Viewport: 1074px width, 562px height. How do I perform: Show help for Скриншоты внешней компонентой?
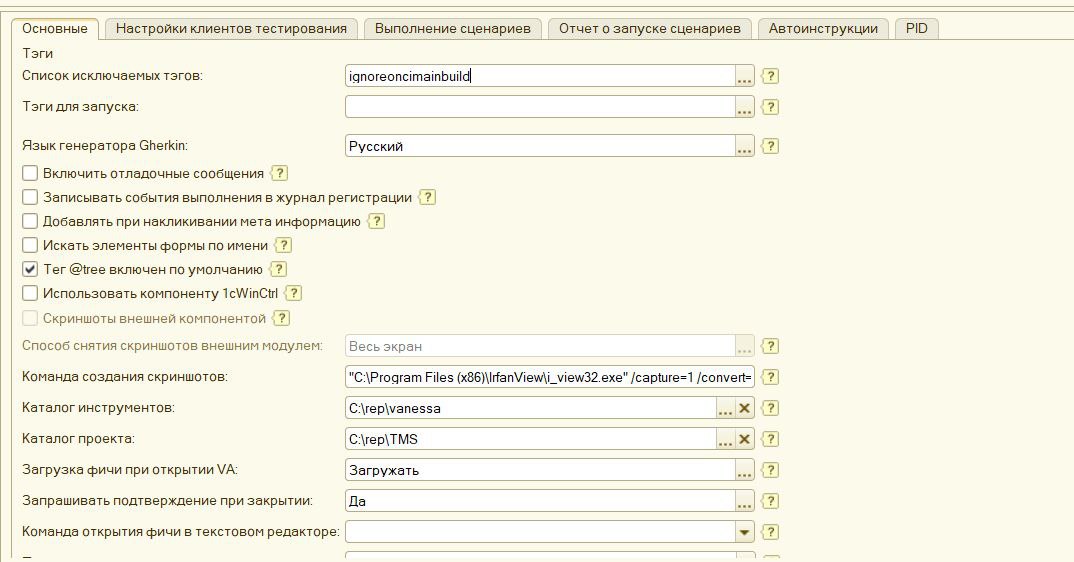click(281, 318)
